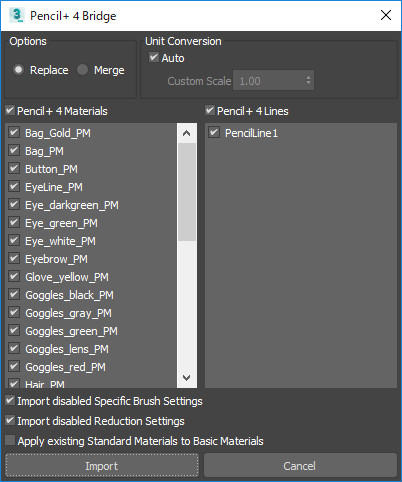The image size is (402, 482).
Task: Select the Bag_Gold_PM material name
Action: point(58,133)
